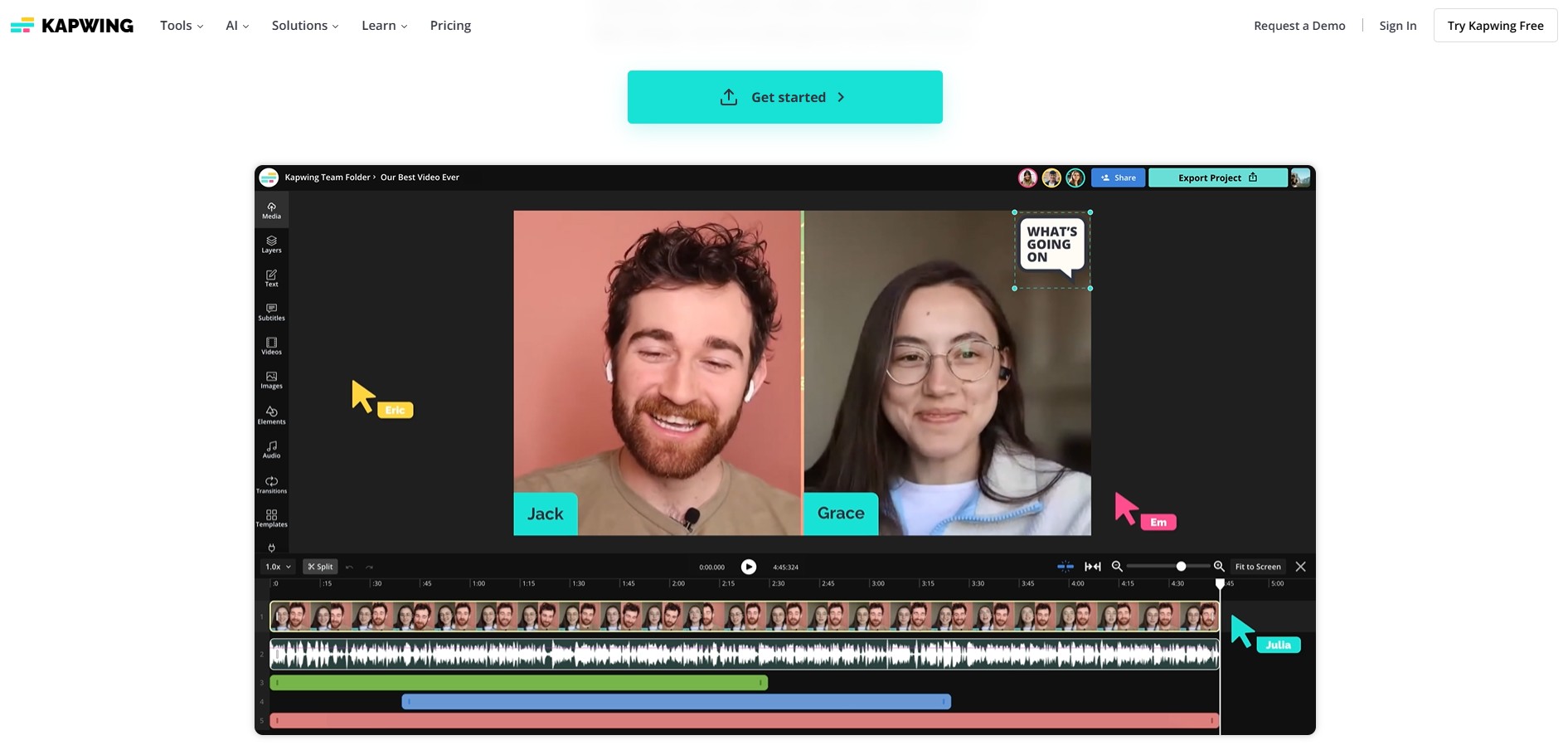
Task: Open the Tools dropdown menu
Action: pyautogui.click(x=182, y=26)
